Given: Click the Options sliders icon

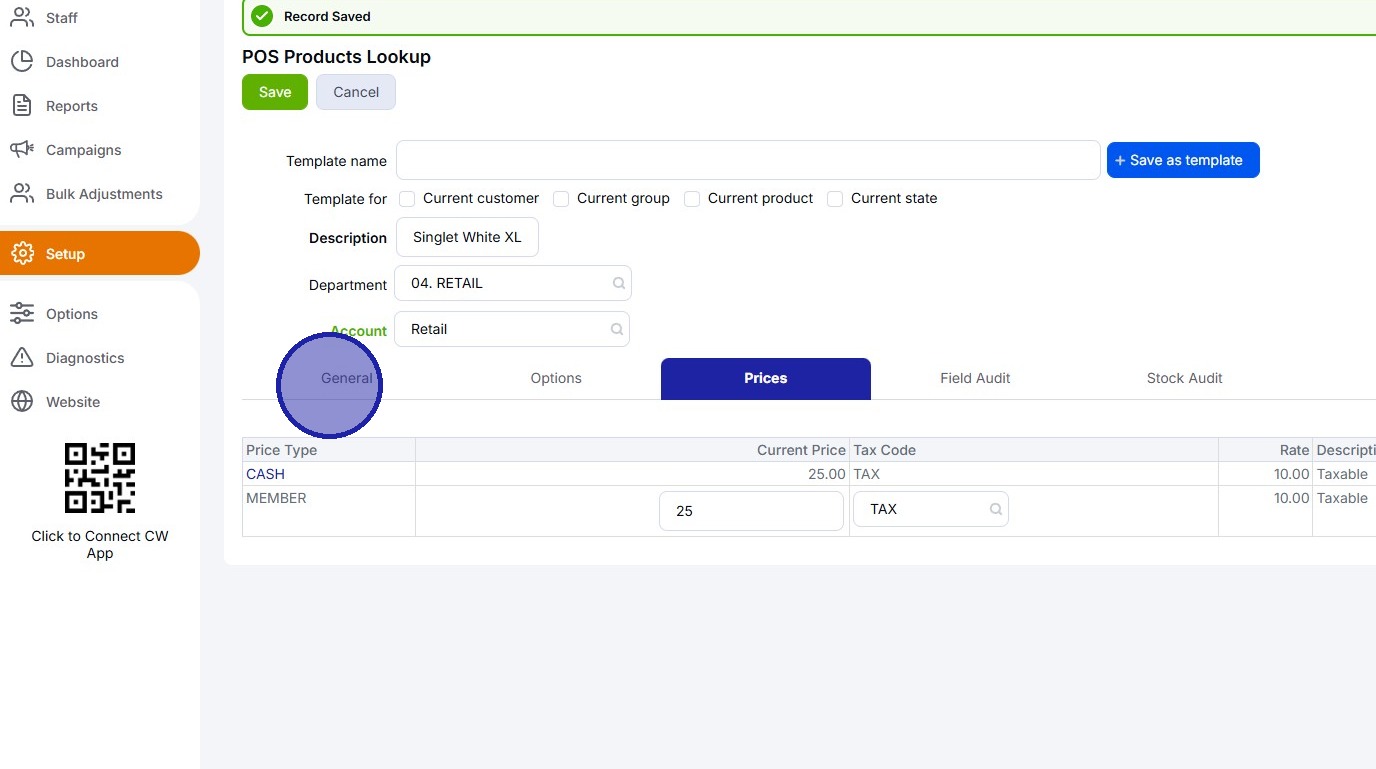Looking at the screenshot, I should pyautogui.click(x=22, y=313).
